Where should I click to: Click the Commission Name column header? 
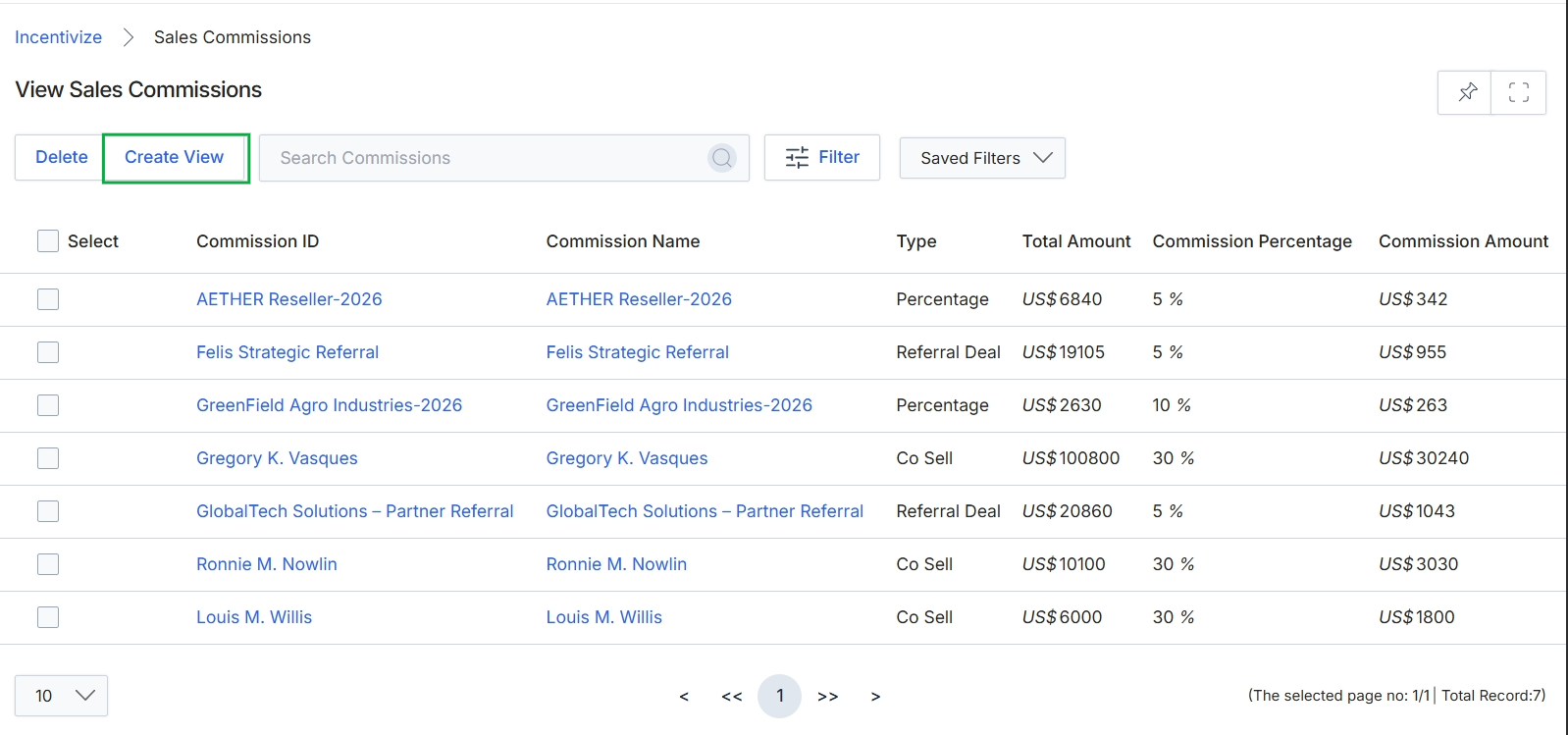tap(623, 241)
